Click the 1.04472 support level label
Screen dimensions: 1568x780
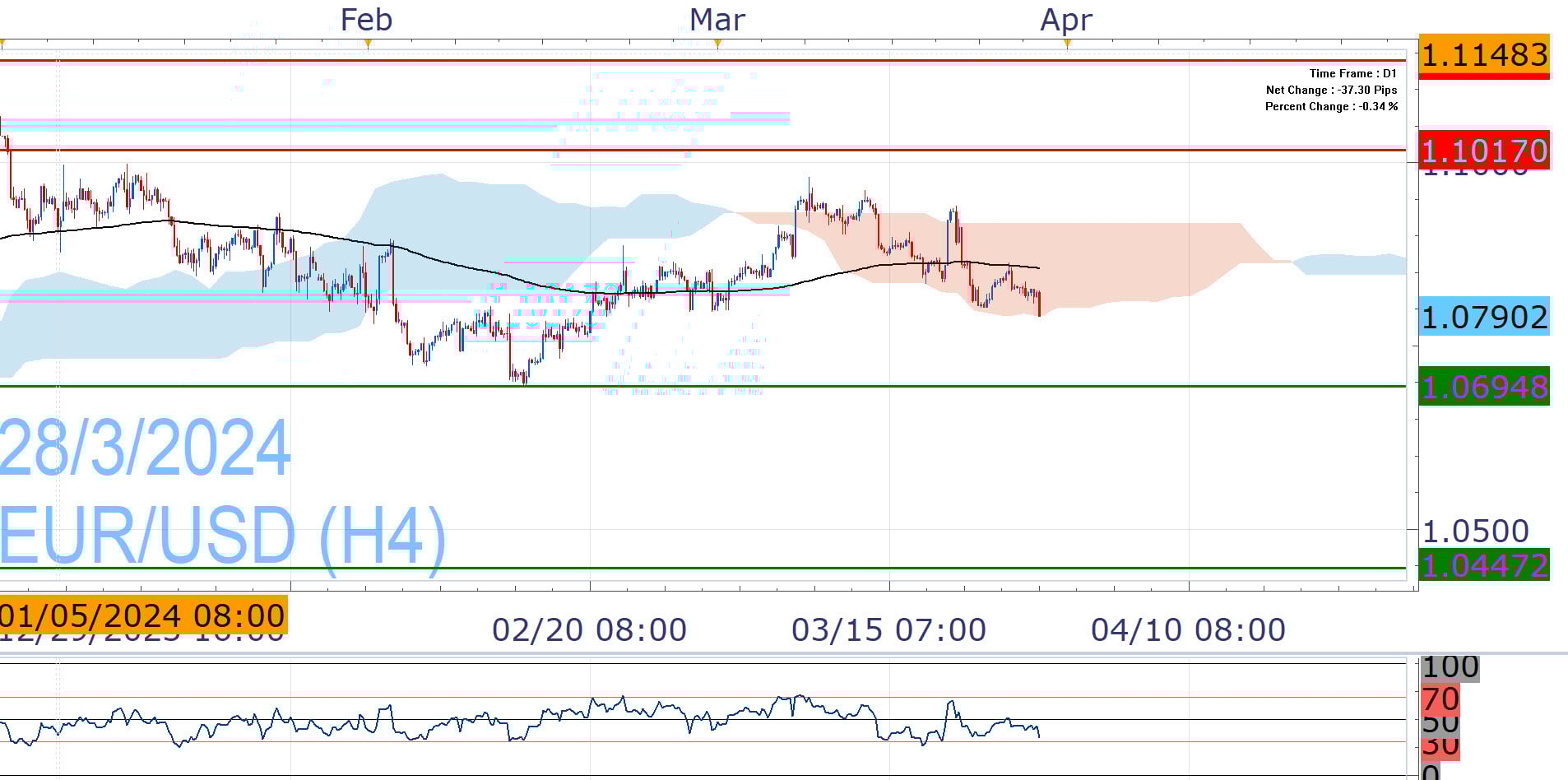coord(1483,566)
